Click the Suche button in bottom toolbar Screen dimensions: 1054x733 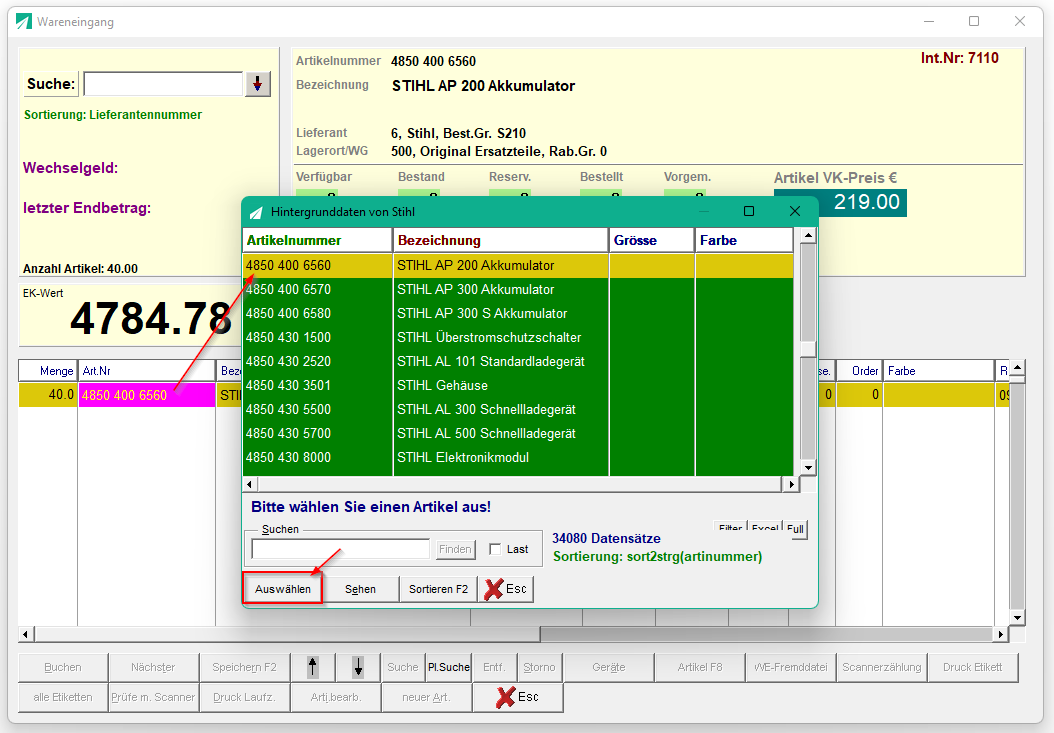point(403,667)
